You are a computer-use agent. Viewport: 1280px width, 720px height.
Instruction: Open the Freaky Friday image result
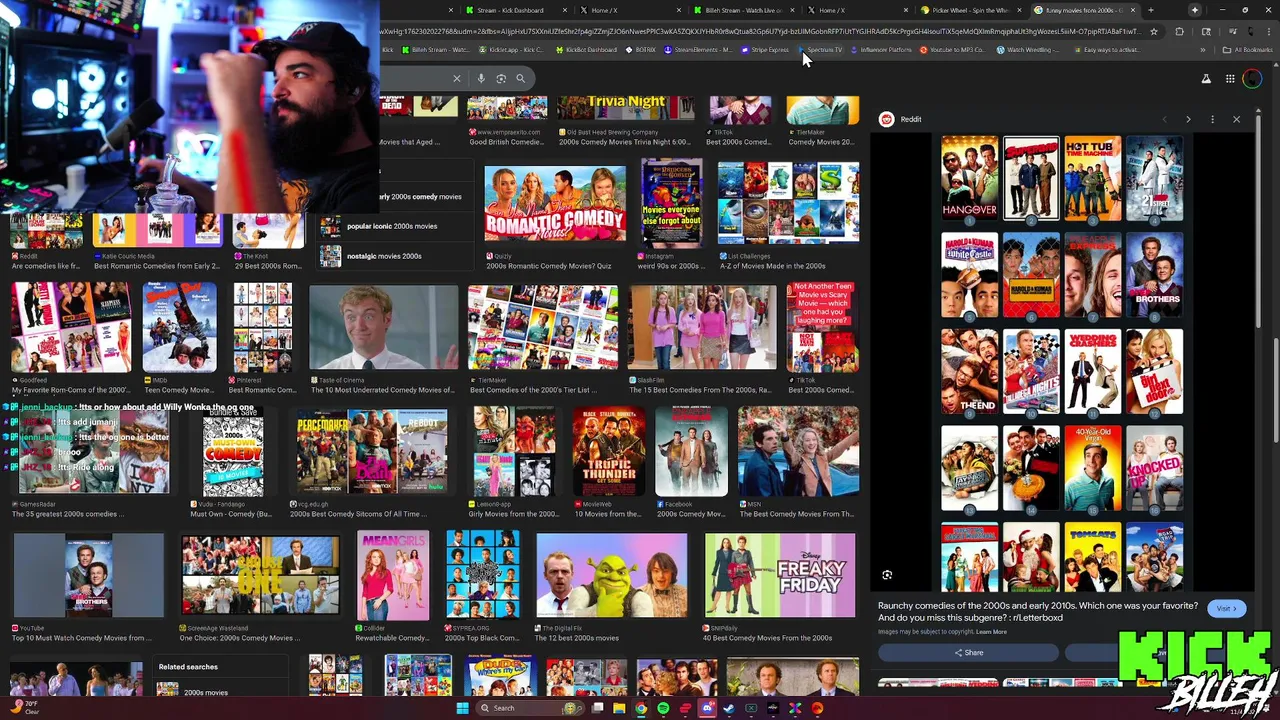(x=780, y=575)
